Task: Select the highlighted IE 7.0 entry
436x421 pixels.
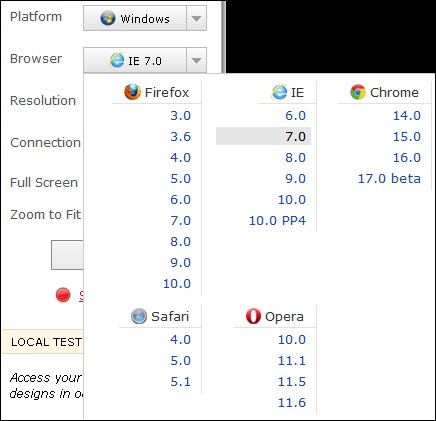Action: click(x=263, y=136)
